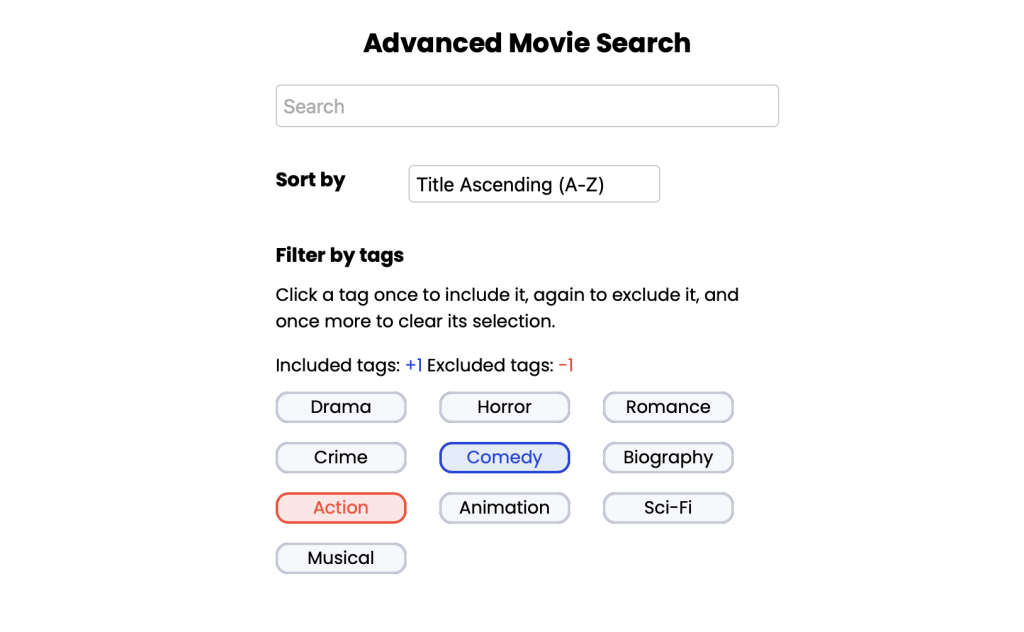This screenshot has width=1024, height=632.
Task: Click the Excluded tags label
Action: pyautogui.click(x=490, y=366)
